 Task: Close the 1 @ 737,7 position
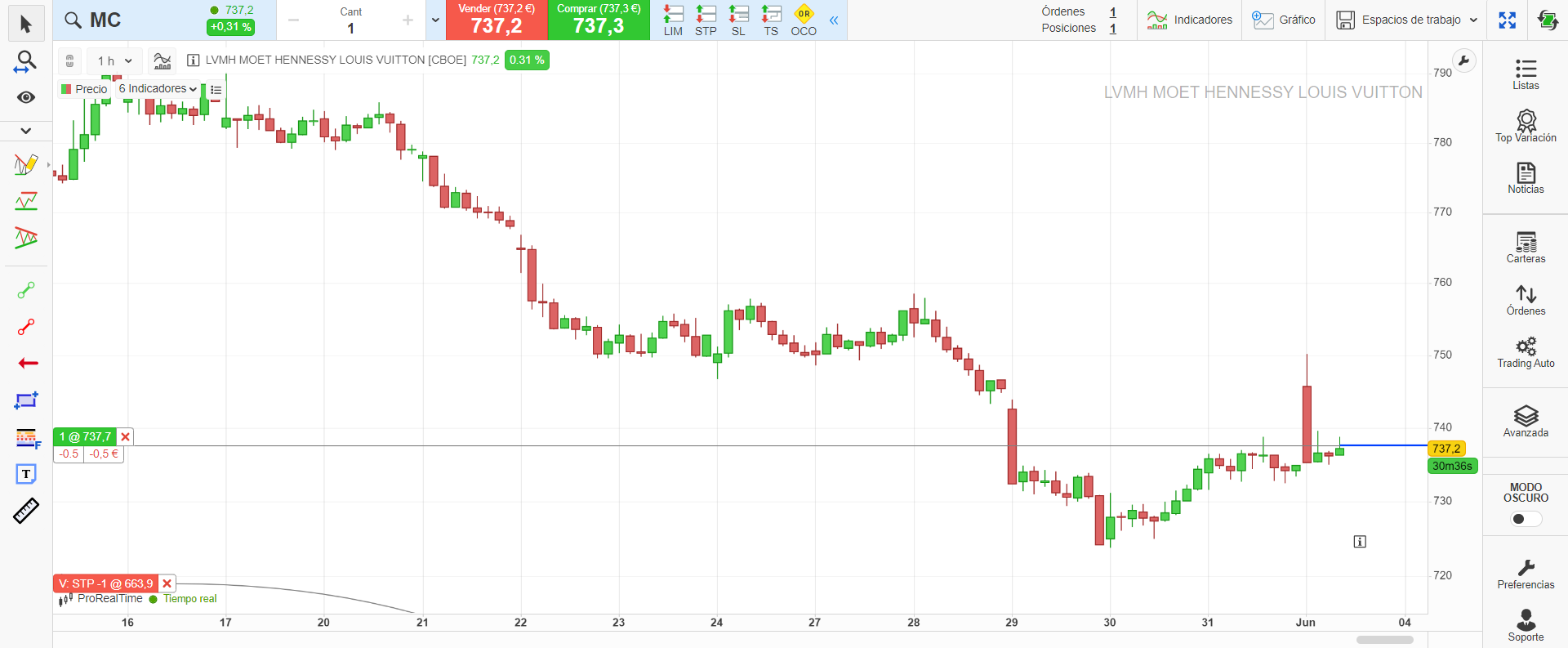coord(125,437)
